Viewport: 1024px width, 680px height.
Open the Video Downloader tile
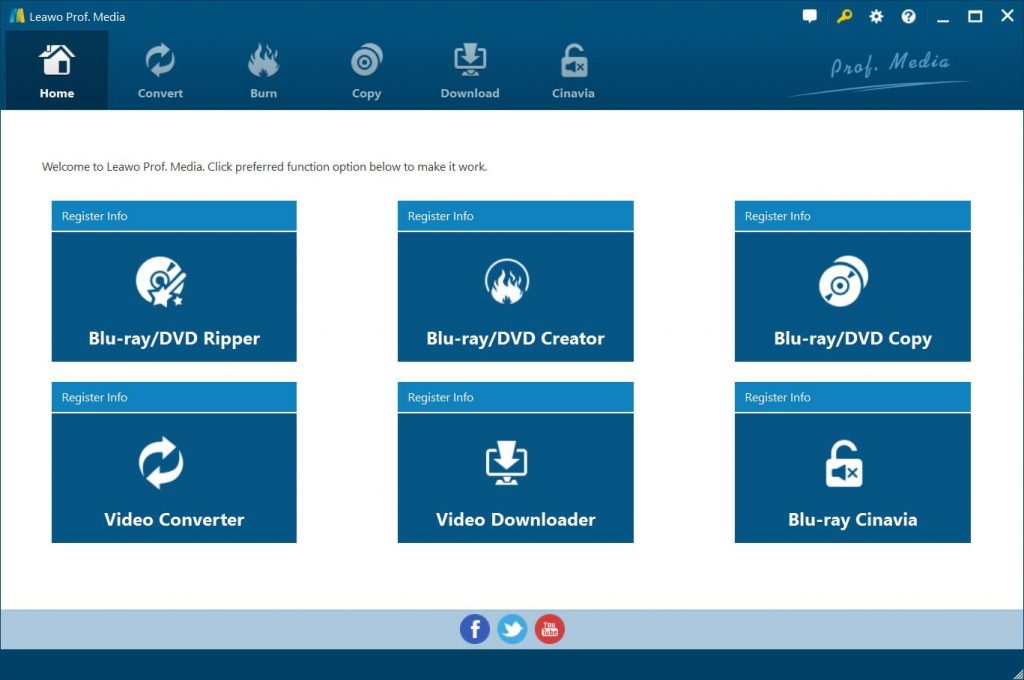point(515,478)
